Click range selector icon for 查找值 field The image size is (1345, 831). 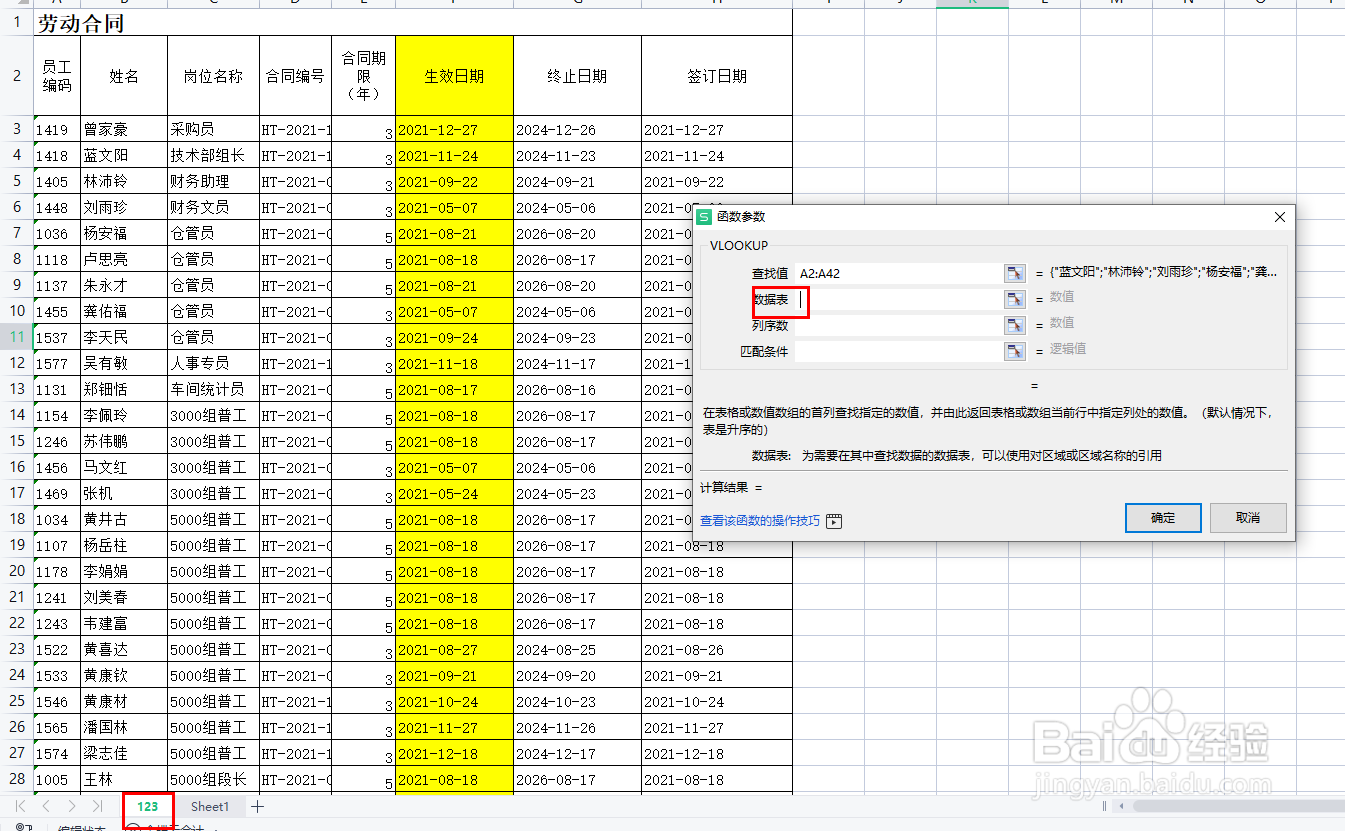coord(1015,273)
